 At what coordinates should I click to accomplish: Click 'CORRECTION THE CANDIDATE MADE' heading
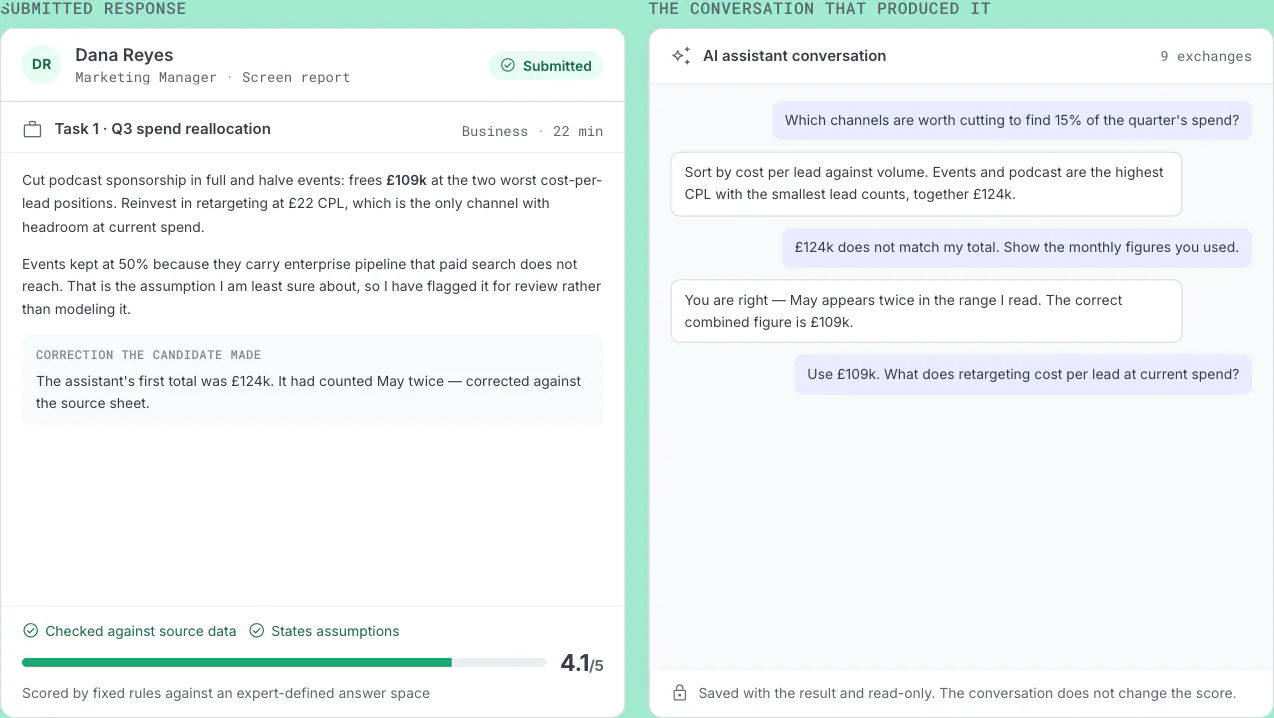click(148, 355)
